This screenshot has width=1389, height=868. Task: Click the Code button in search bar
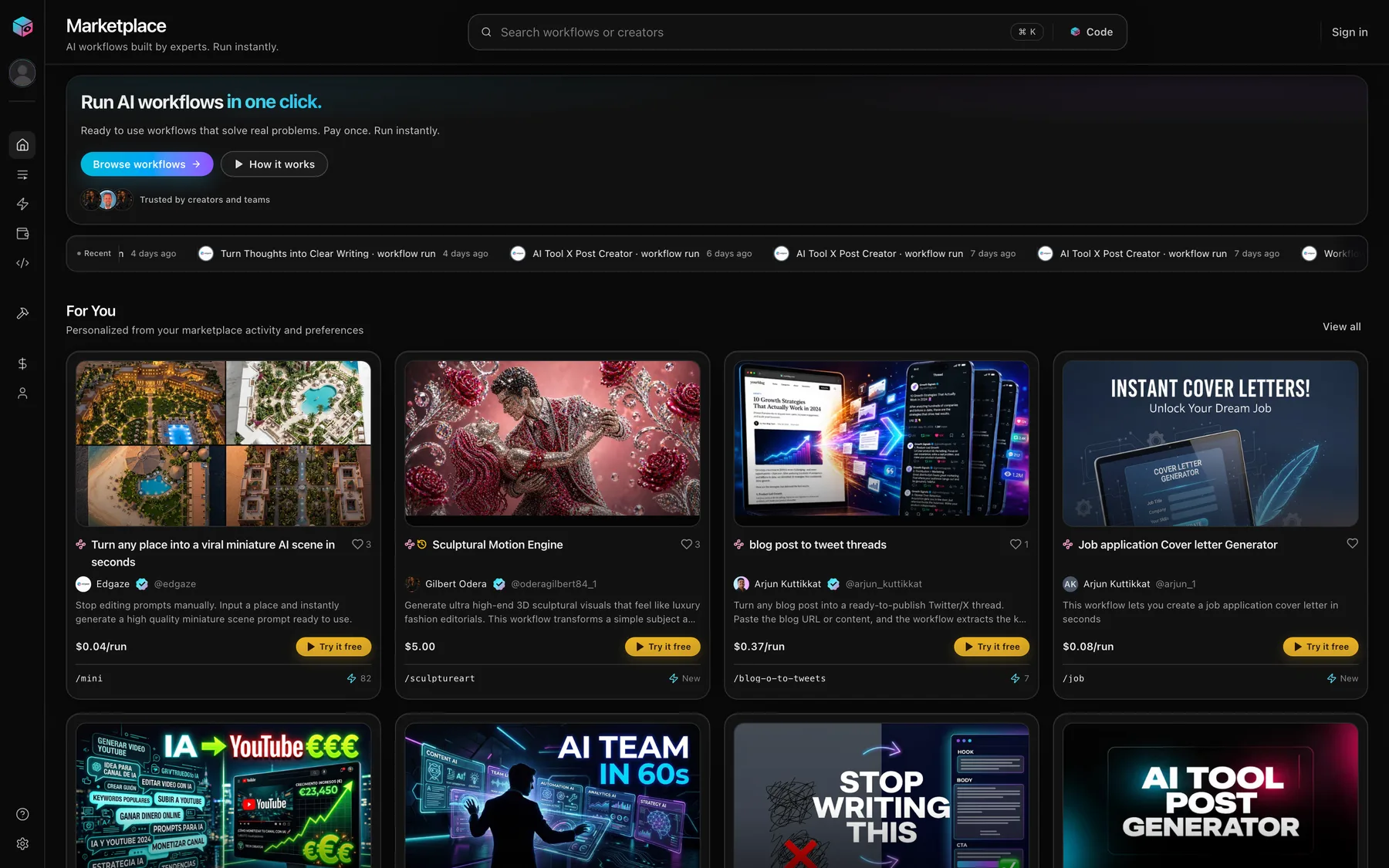[1091, 32]
